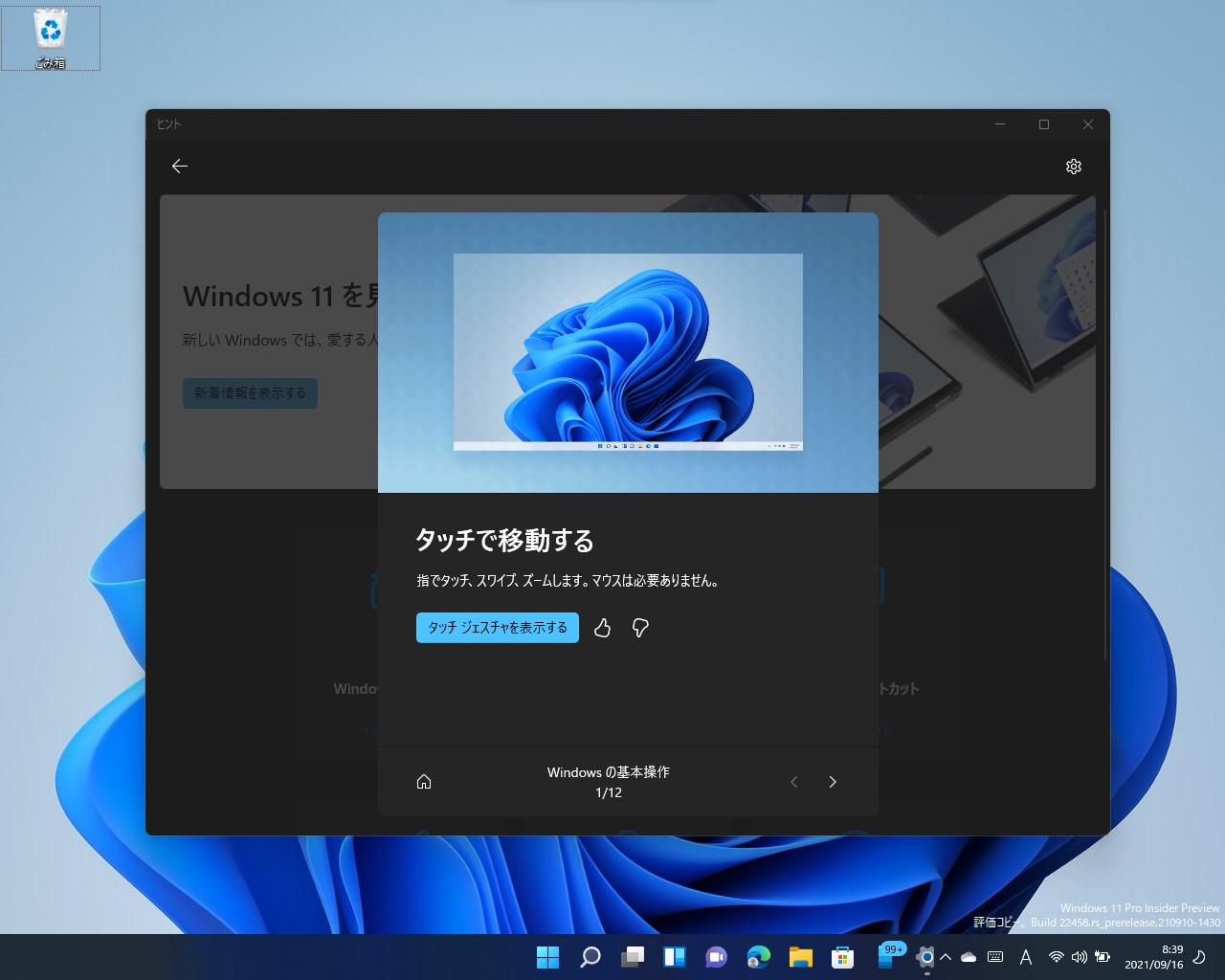This screenshot has height=980, width=1225.
Task: Click the tip's video thumbnail
Action: (628, 351)
